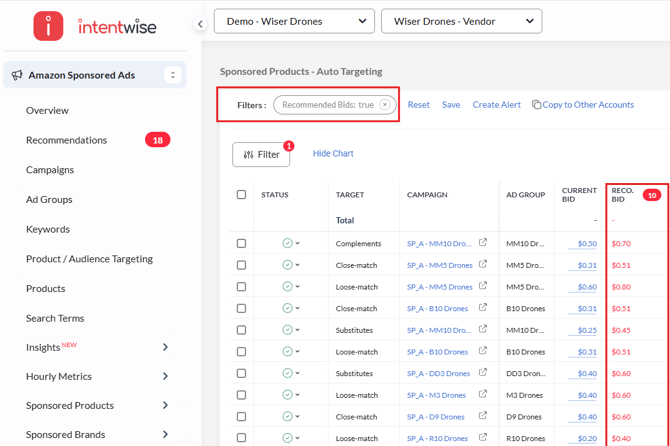The width and height of the screenshot is (670, 446).
Task: Edit the $0.50 current bid value
Action: click(587, 244)
